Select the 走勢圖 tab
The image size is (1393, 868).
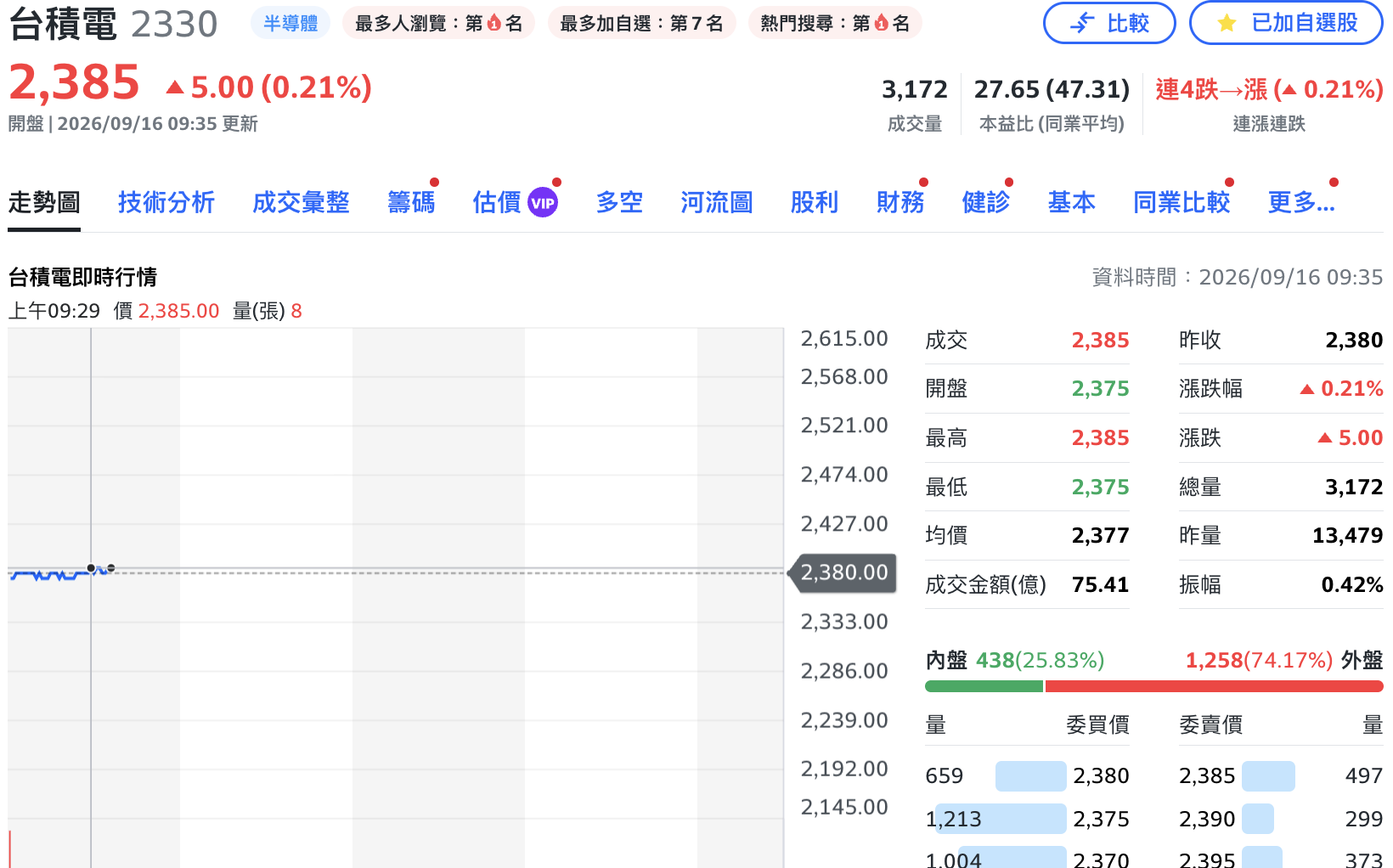point(44,202)
